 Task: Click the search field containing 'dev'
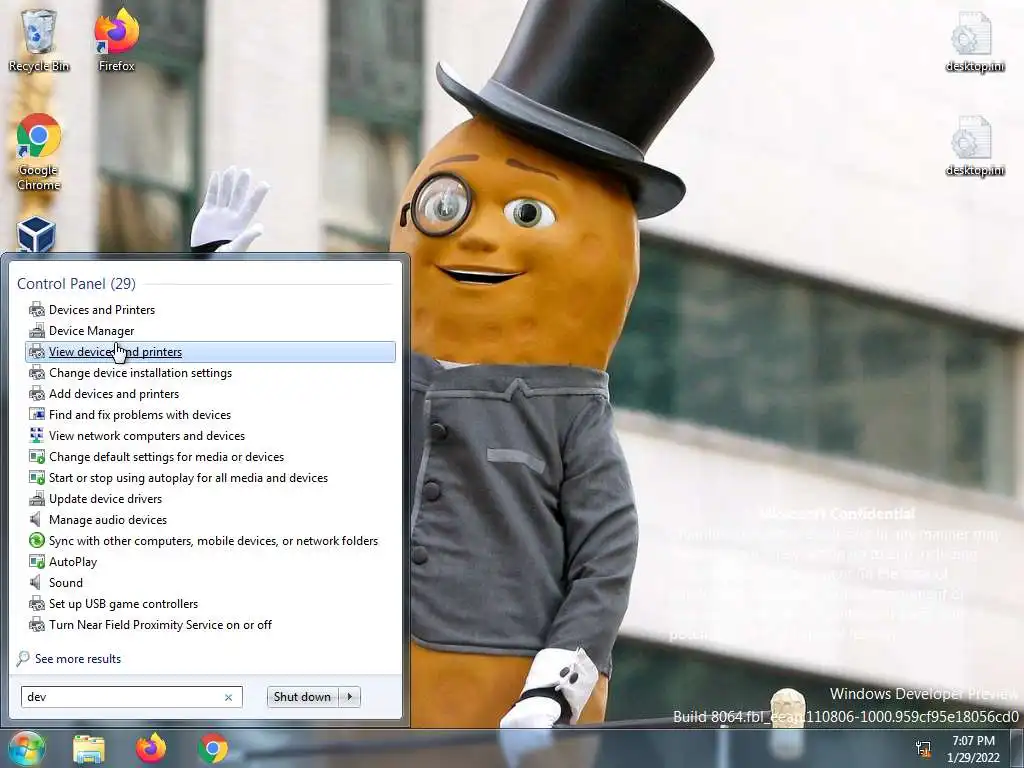coord(131,697)
